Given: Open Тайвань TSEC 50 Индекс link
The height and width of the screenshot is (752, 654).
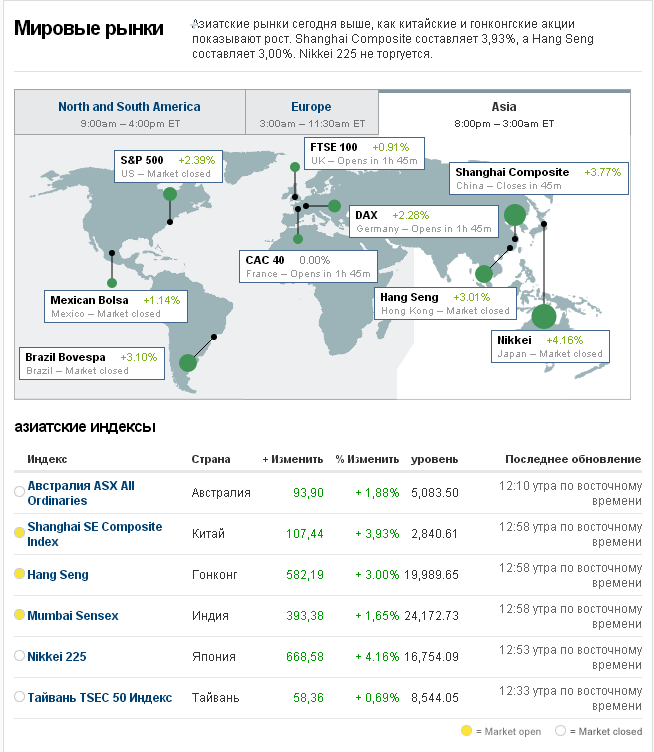Looking at the screenshot, I should tap(99, 697).
